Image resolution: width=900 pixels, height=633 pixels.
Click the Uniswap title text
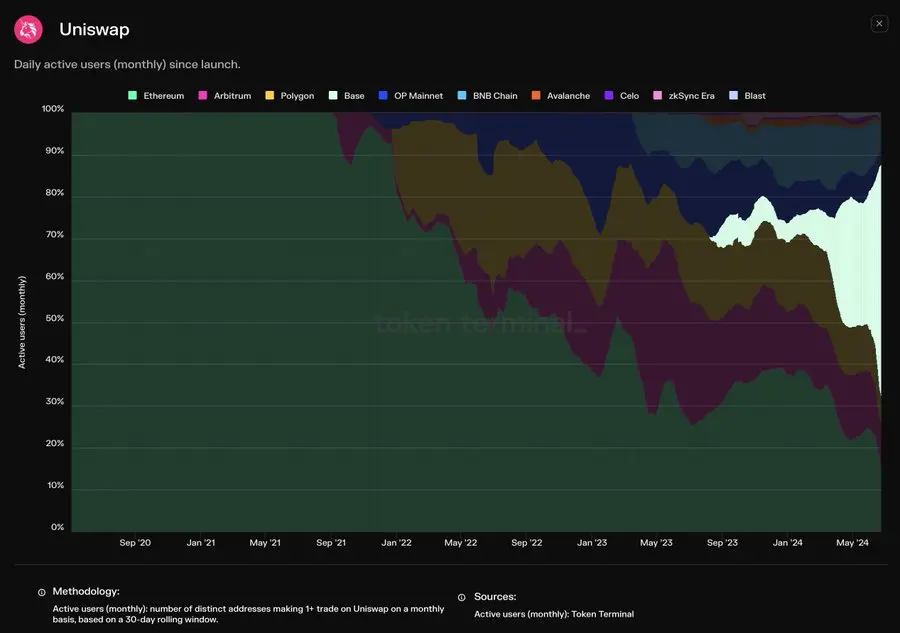pyautogui.click(x=95, y=30)
